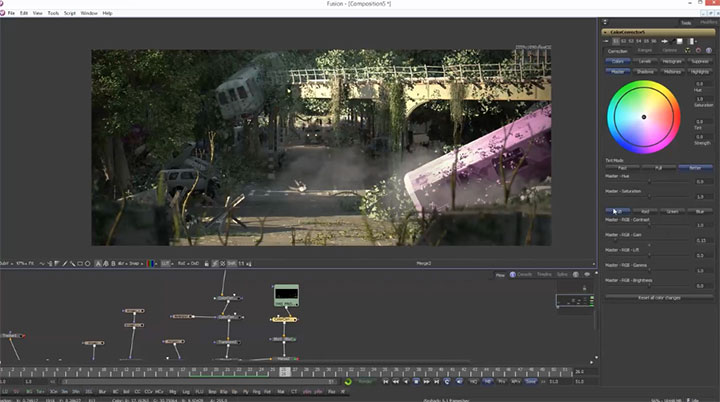720x402 pixels.
Task: Set tint mode to Better
Action: click(695, 168)
